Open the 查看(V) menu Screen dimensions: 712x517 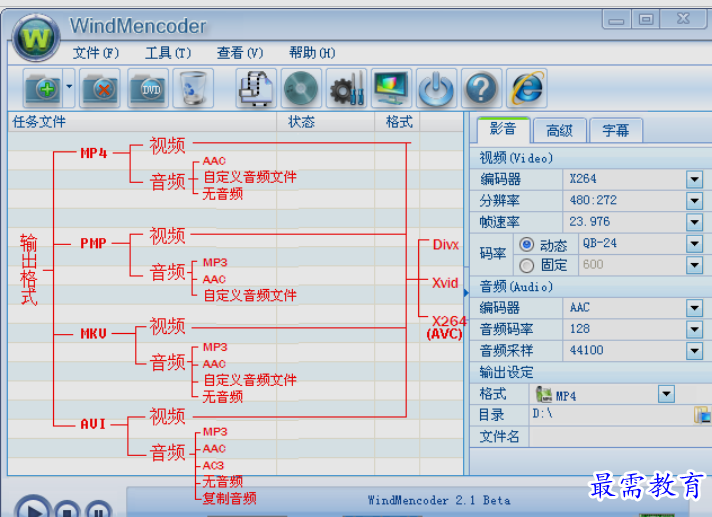coord(240,53)
